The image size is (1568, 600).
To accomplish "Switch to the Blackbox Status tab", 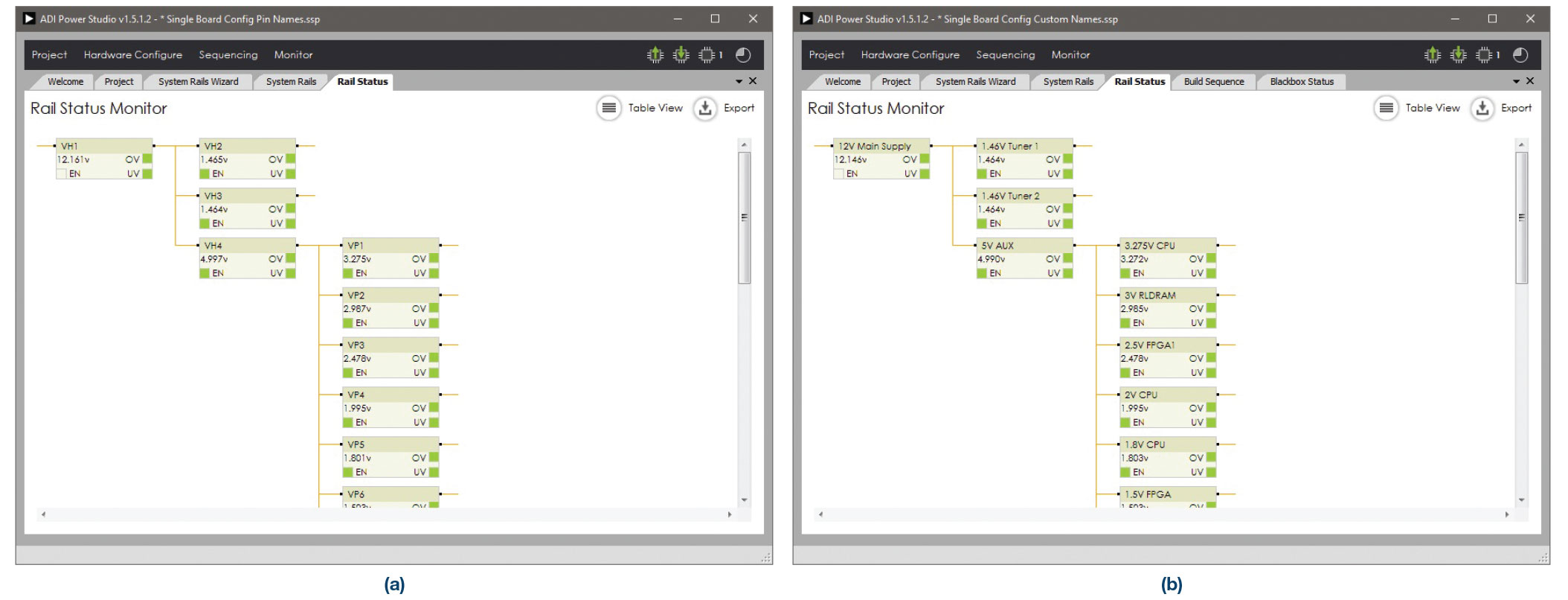I will tap(1301, 82).
